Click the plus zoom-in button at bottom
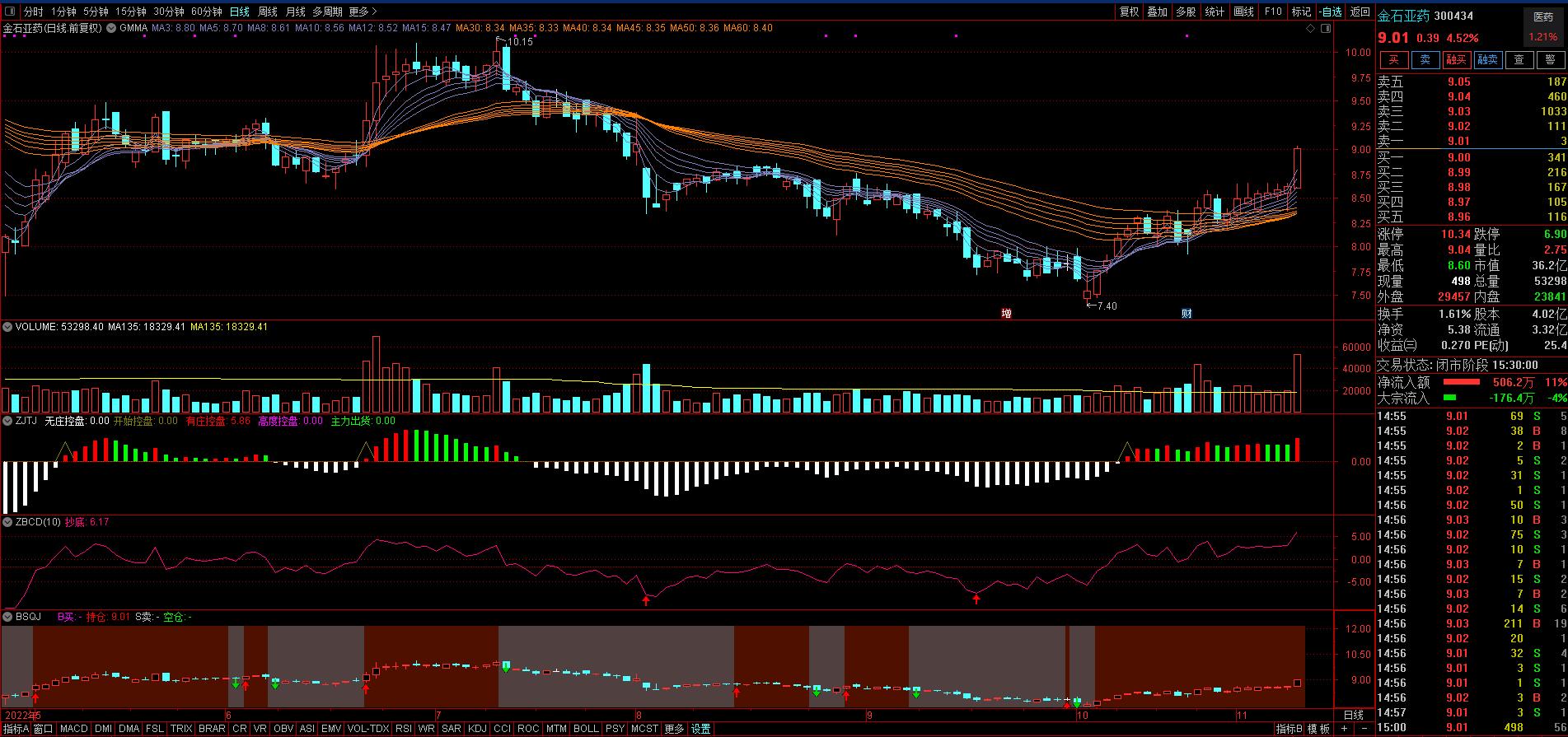The width and height of the screenshot is (1568, 737). click(x=1344, y=729)
